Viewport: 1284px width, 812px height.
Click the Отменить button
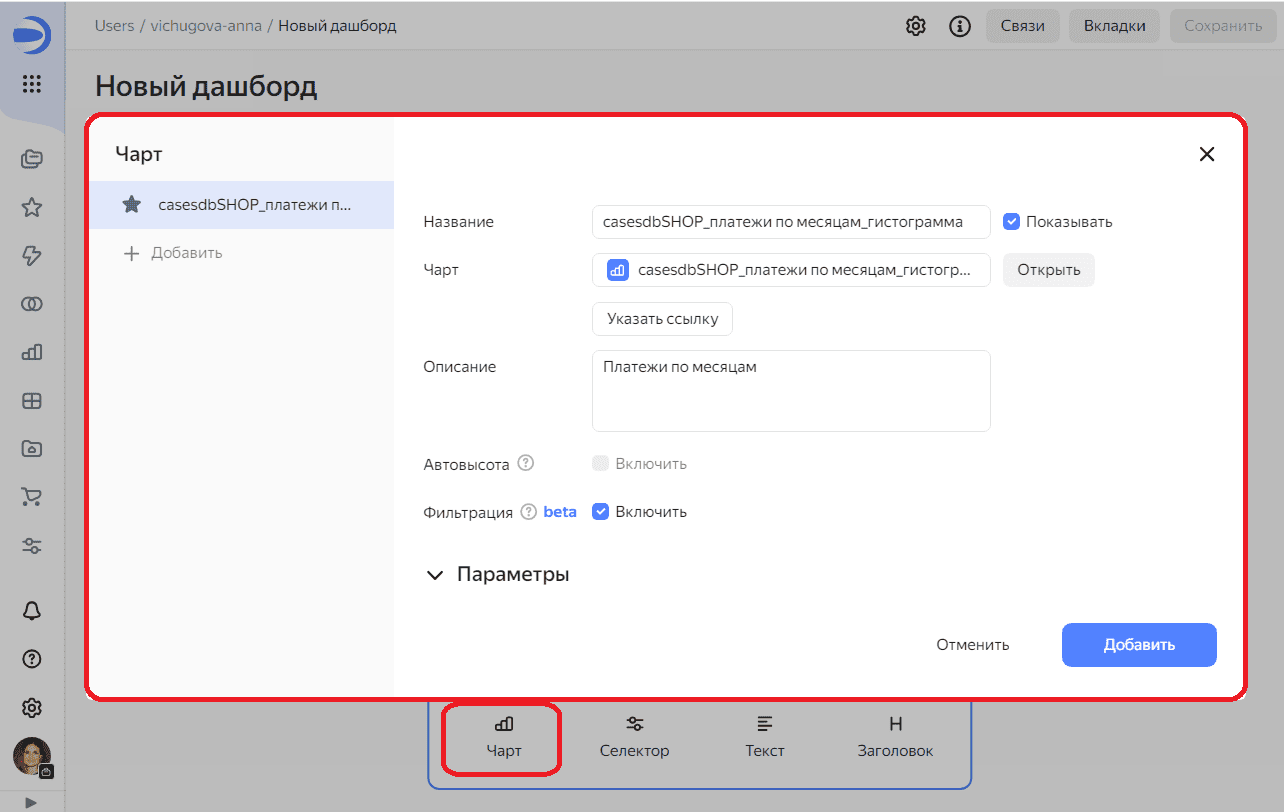click(973, 645)
